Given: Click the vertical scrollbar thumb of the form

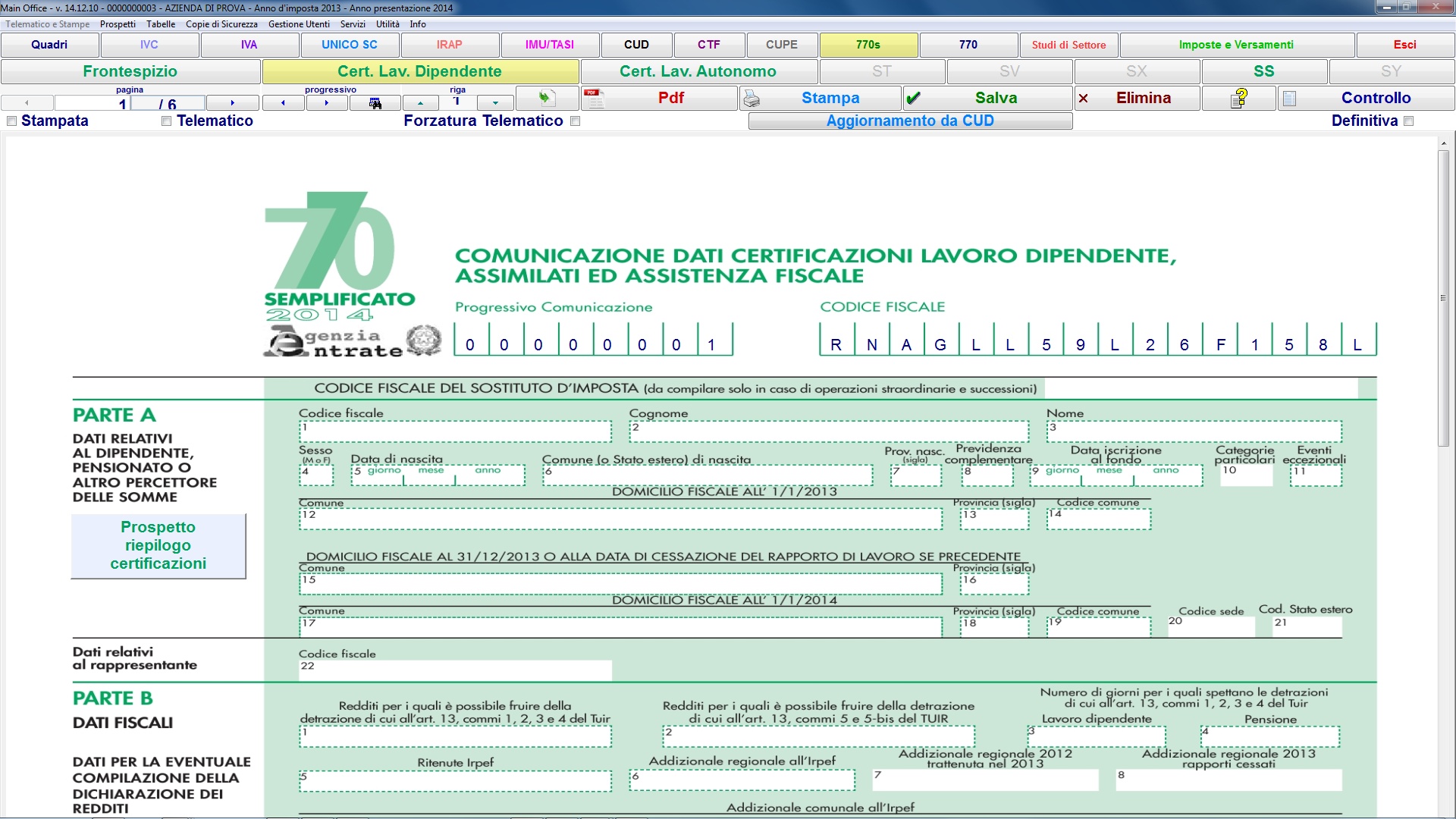Looking at the screenshot, I should pos(1443,298).
